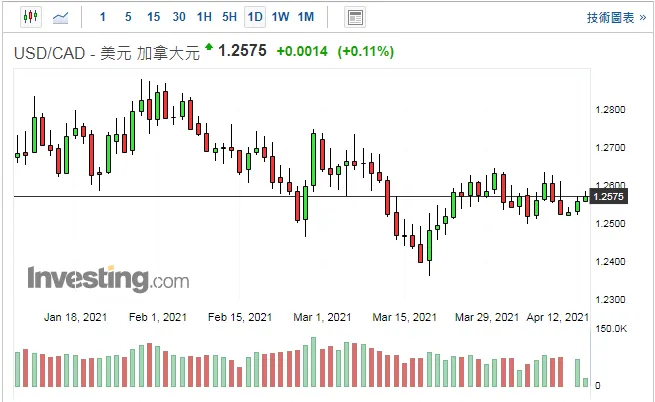Click the 1.2300 price axis label
Image resolution: width=655 pixels, height=402 pixels.
(610, 300)
